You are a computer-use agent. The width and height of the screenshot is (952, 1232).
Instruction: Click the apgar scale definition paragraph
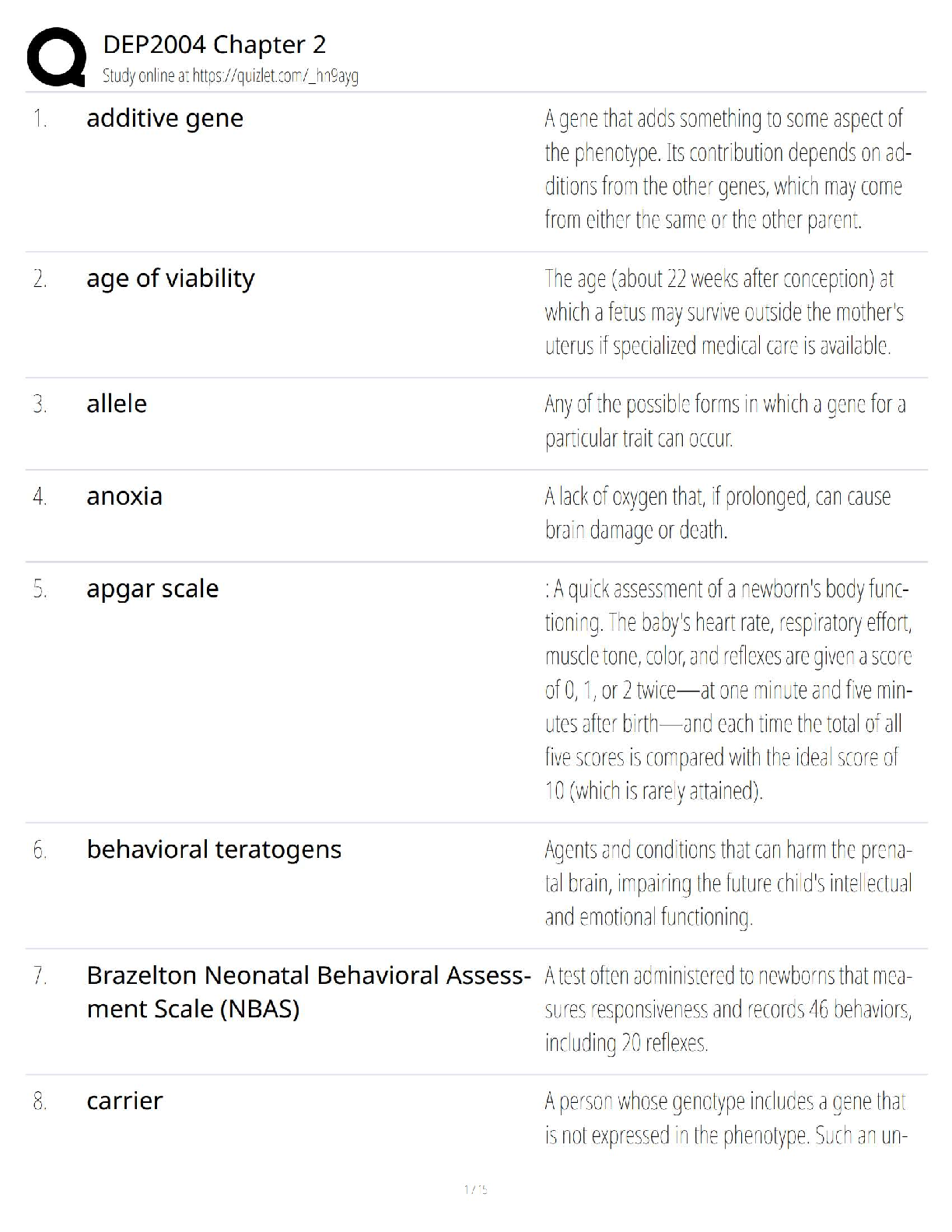(x=728, y=690)
